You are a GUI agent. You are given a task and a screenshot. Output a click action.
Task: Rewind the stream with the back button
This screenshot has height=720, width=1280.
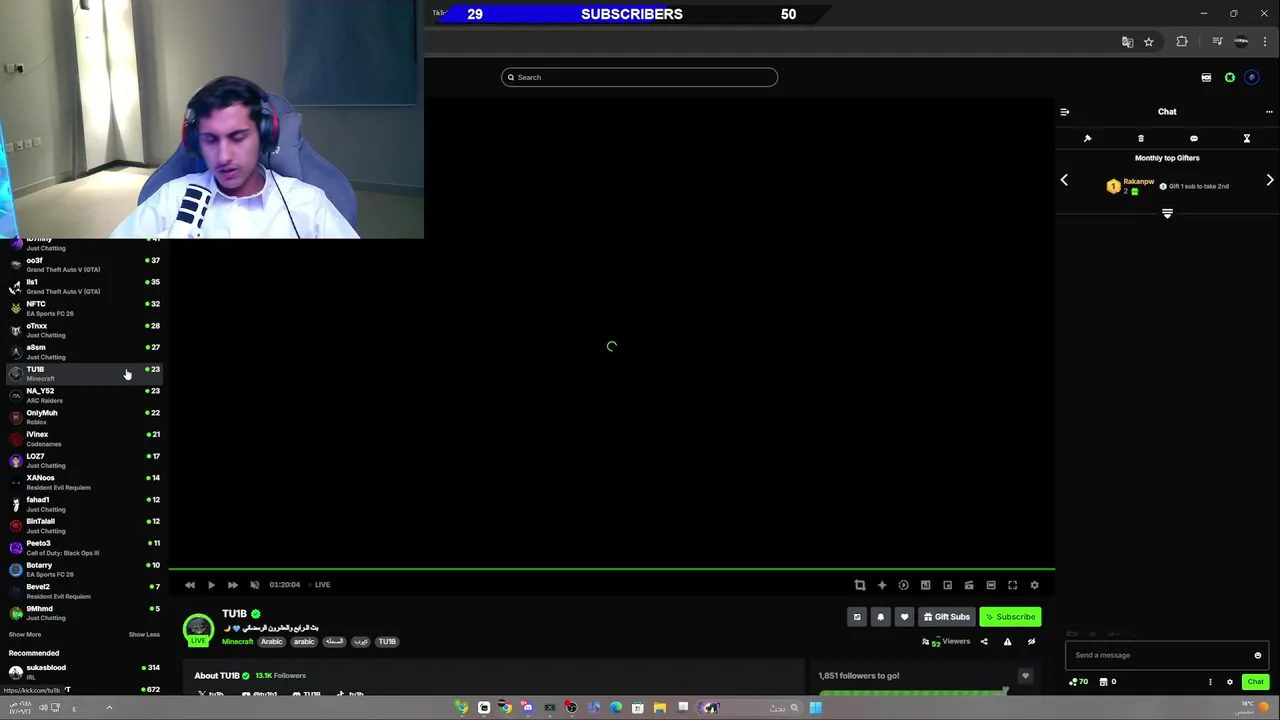point(190,585)
